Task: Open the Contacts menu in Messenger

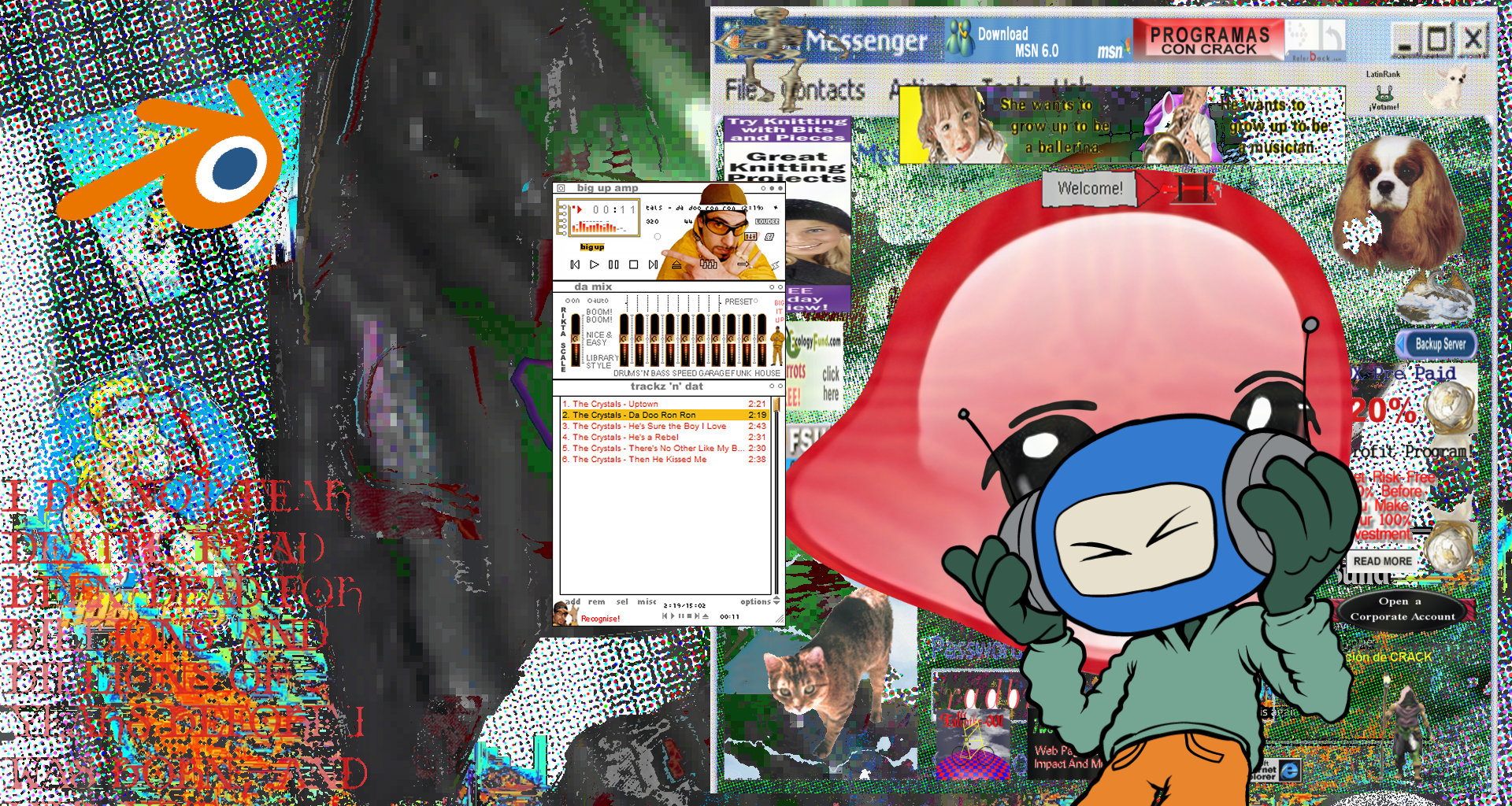Action: (x=824, y=90)
